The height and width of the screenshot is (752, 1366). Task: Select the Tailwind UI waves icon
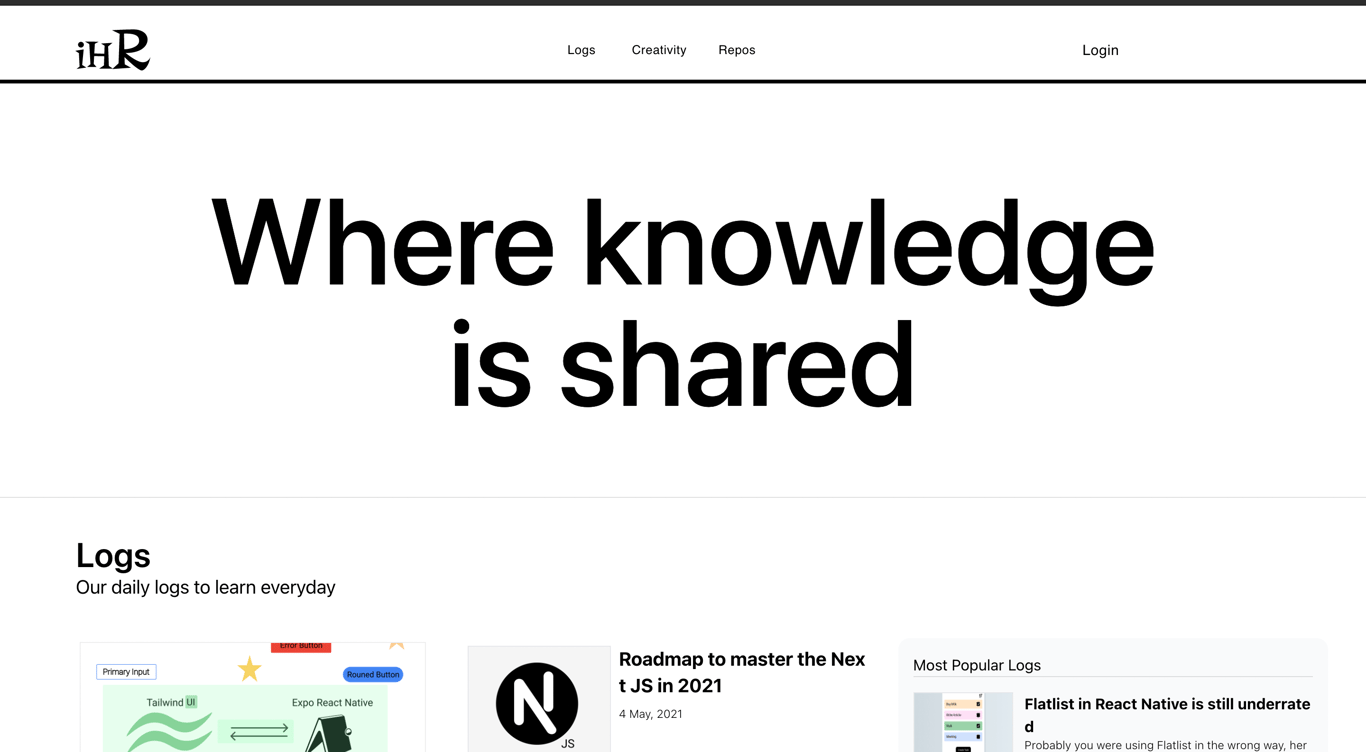coord(171,729)
